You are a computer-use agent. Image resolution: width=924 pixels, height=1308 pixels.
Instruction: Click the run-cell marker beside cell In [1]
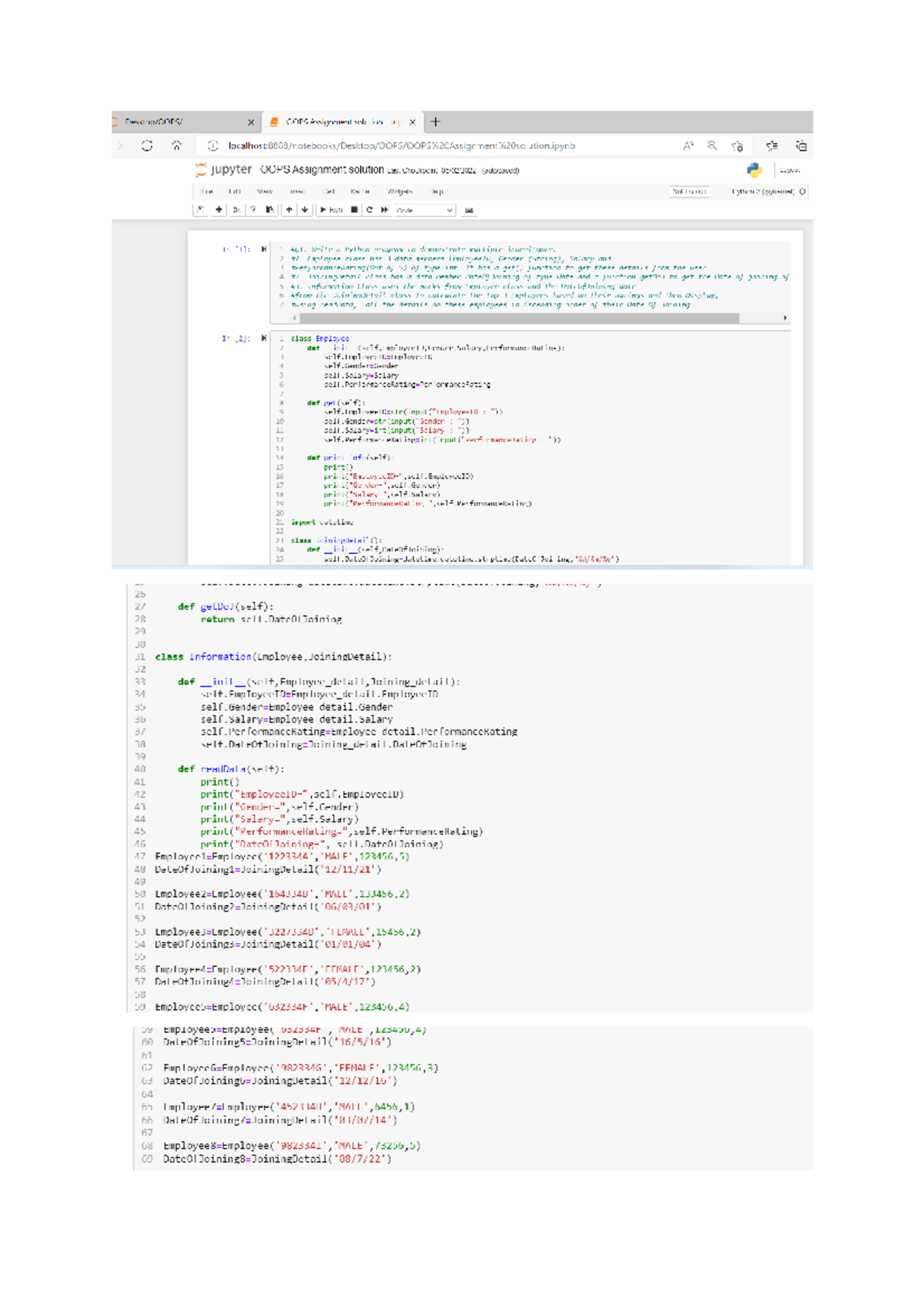point(264,250)
